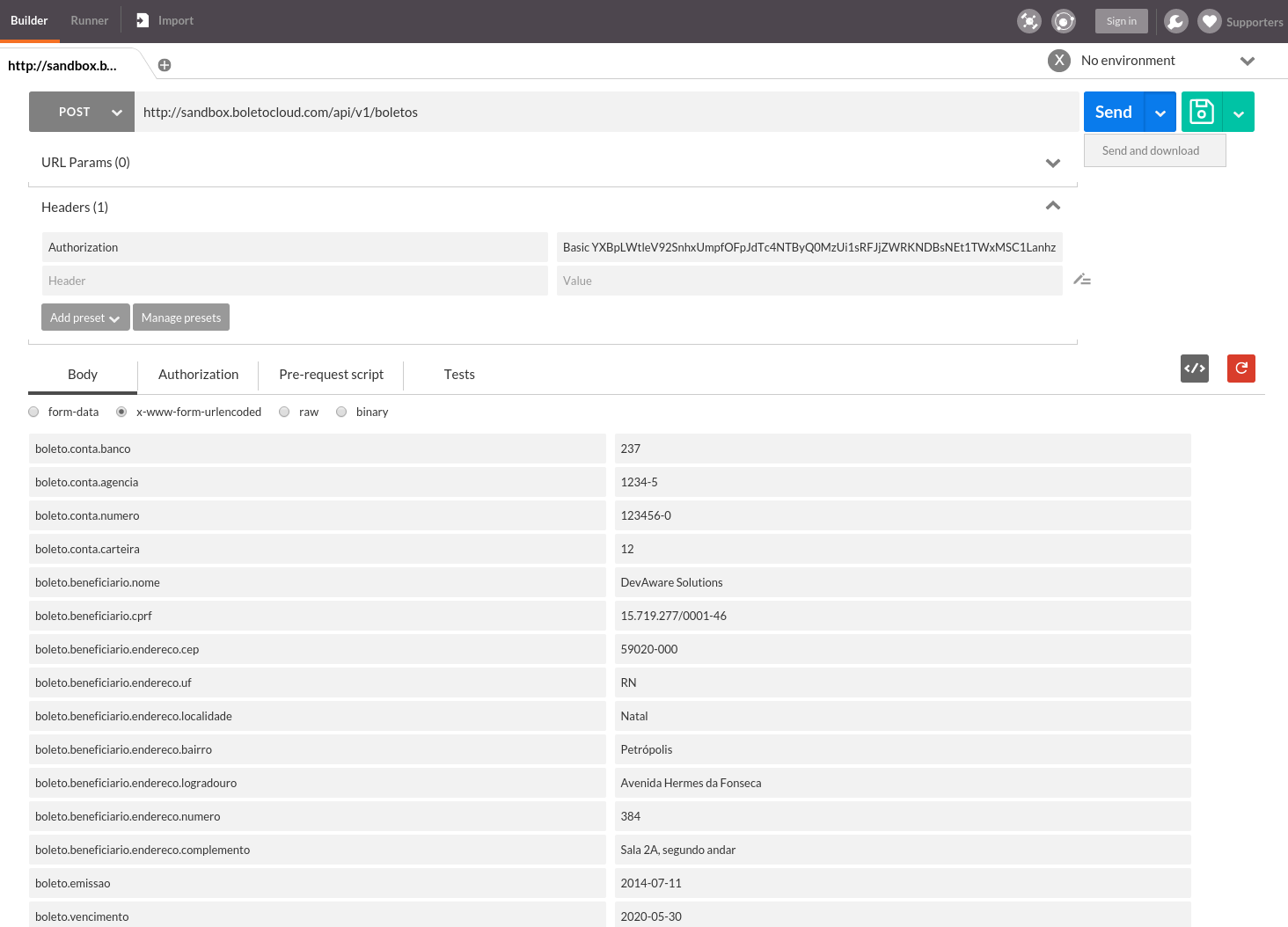Click the request URL input field

click(x=605, y=112)
